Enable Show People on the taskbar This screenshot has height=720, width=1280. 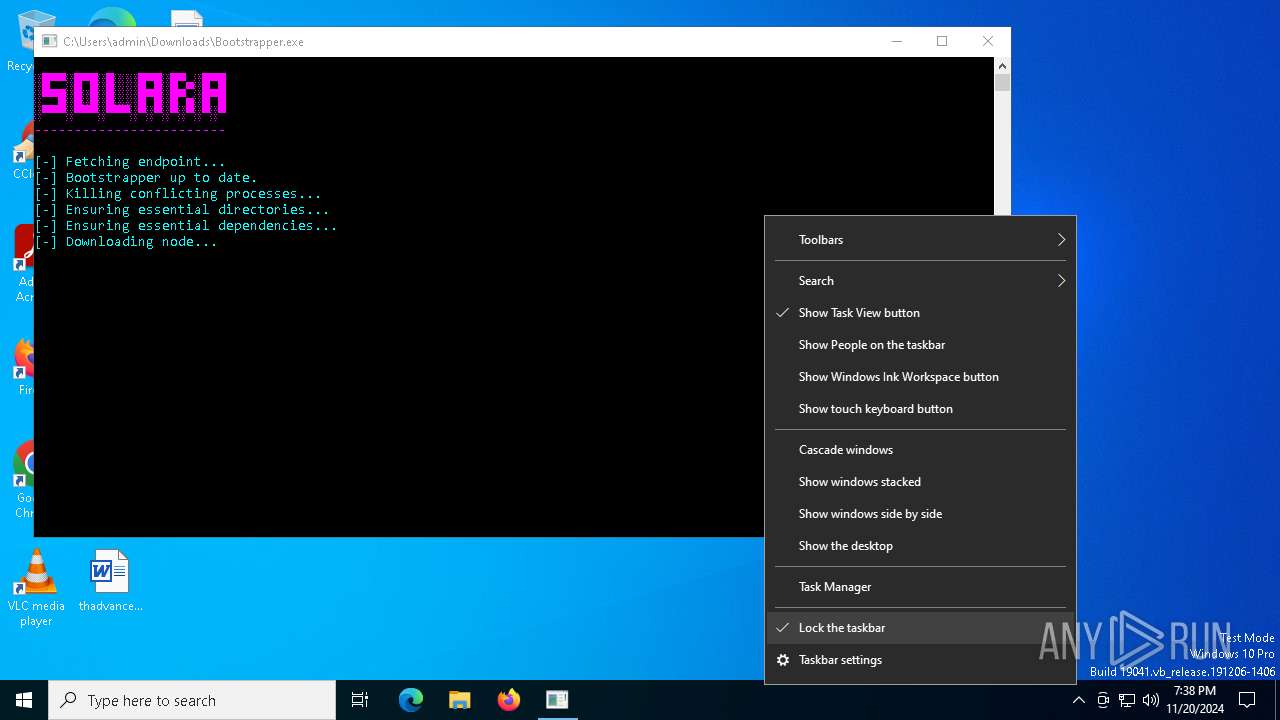tap(920, 345)
